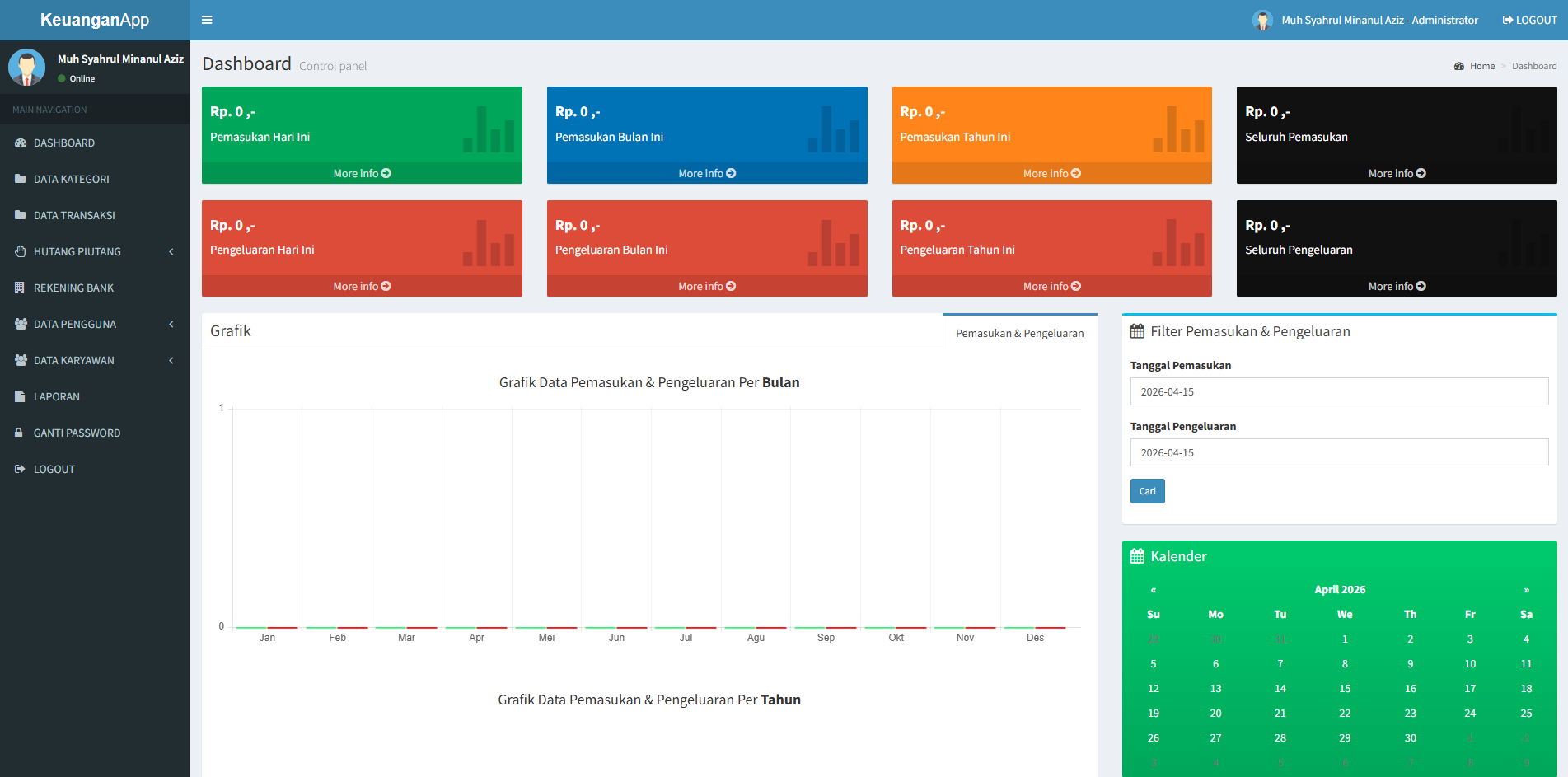Expand the Data Karyawan submenu
1568x777 pixels.
pyautogui.click(x=94, y=360)
